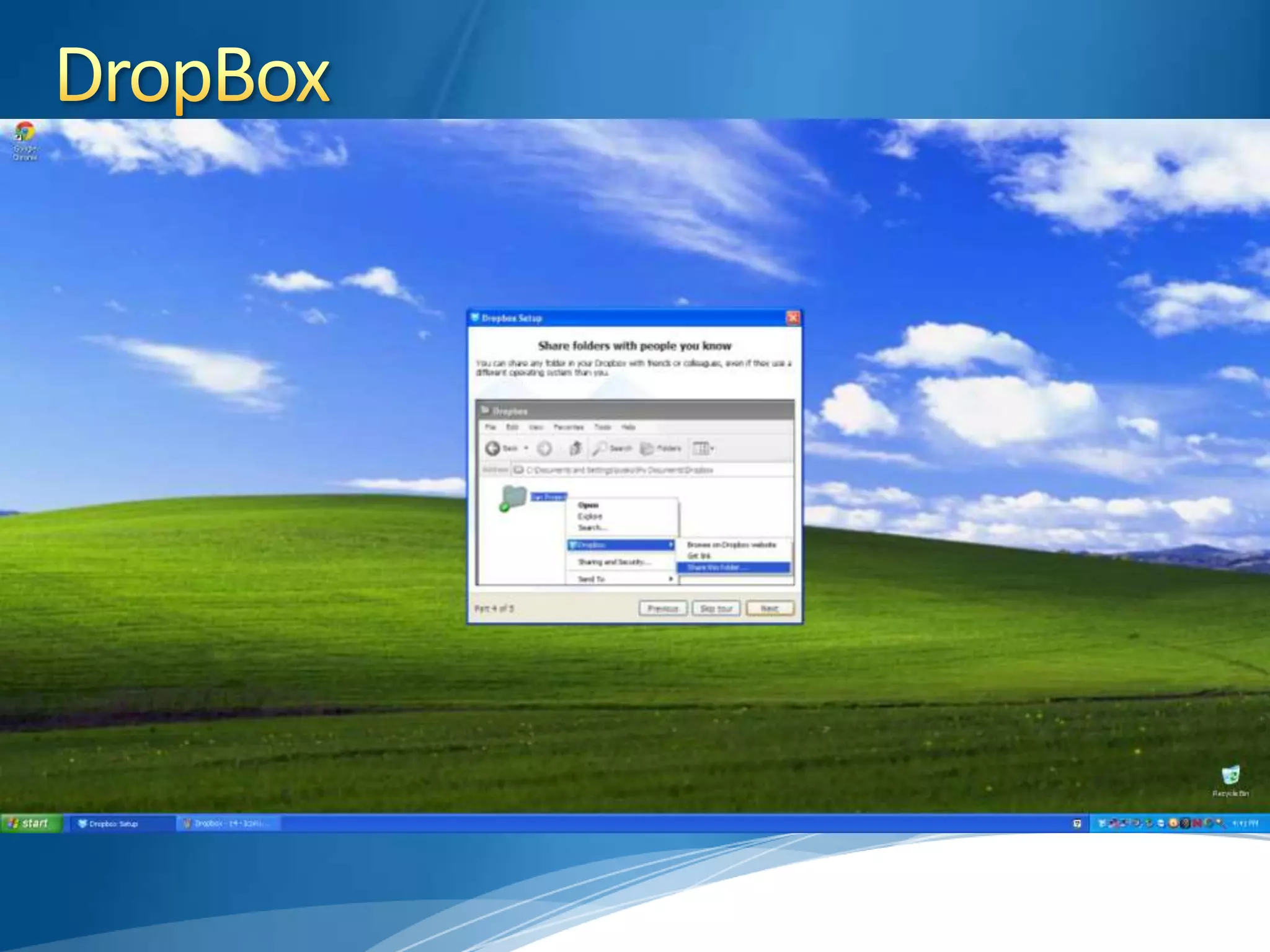Choose 'Browse on Dropbox website' entry

[732, 545]
